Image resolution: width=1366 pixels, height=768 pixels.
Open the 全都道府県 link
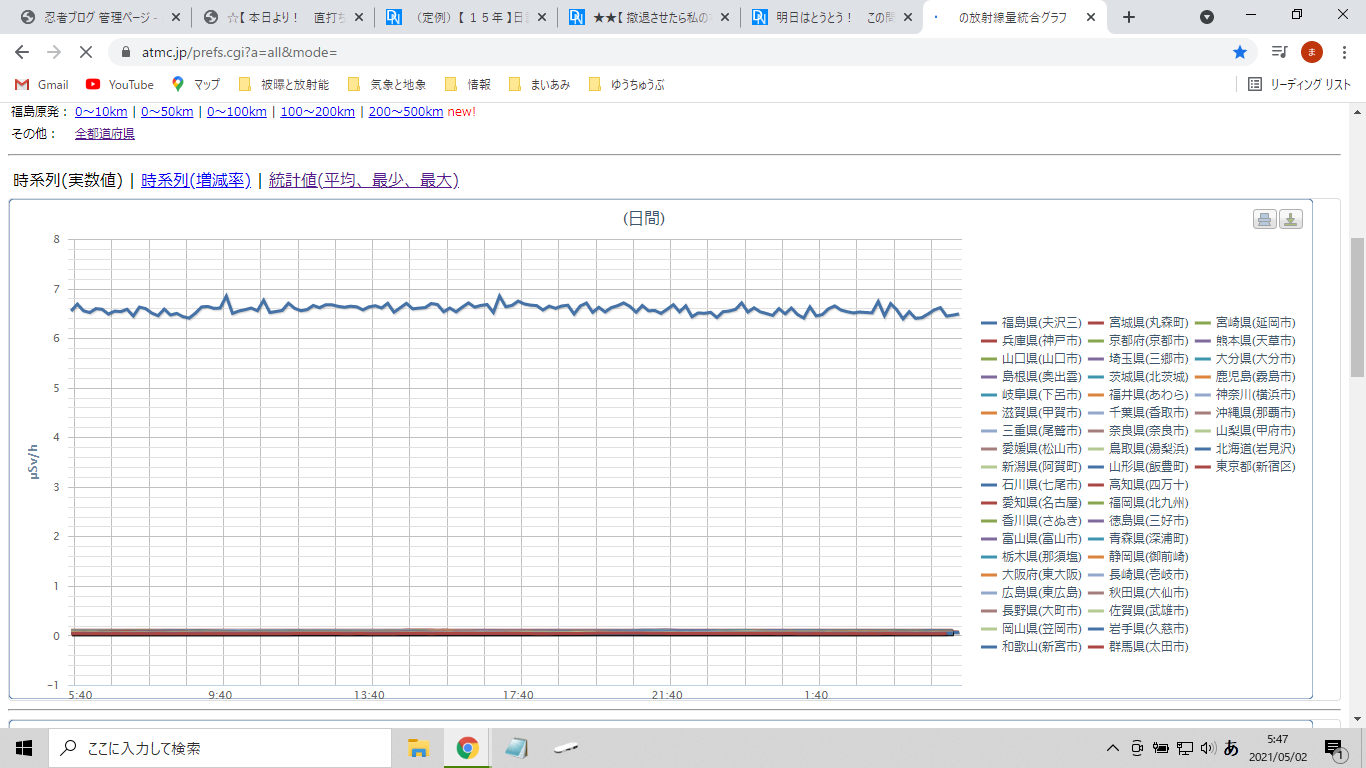[105, 133]
